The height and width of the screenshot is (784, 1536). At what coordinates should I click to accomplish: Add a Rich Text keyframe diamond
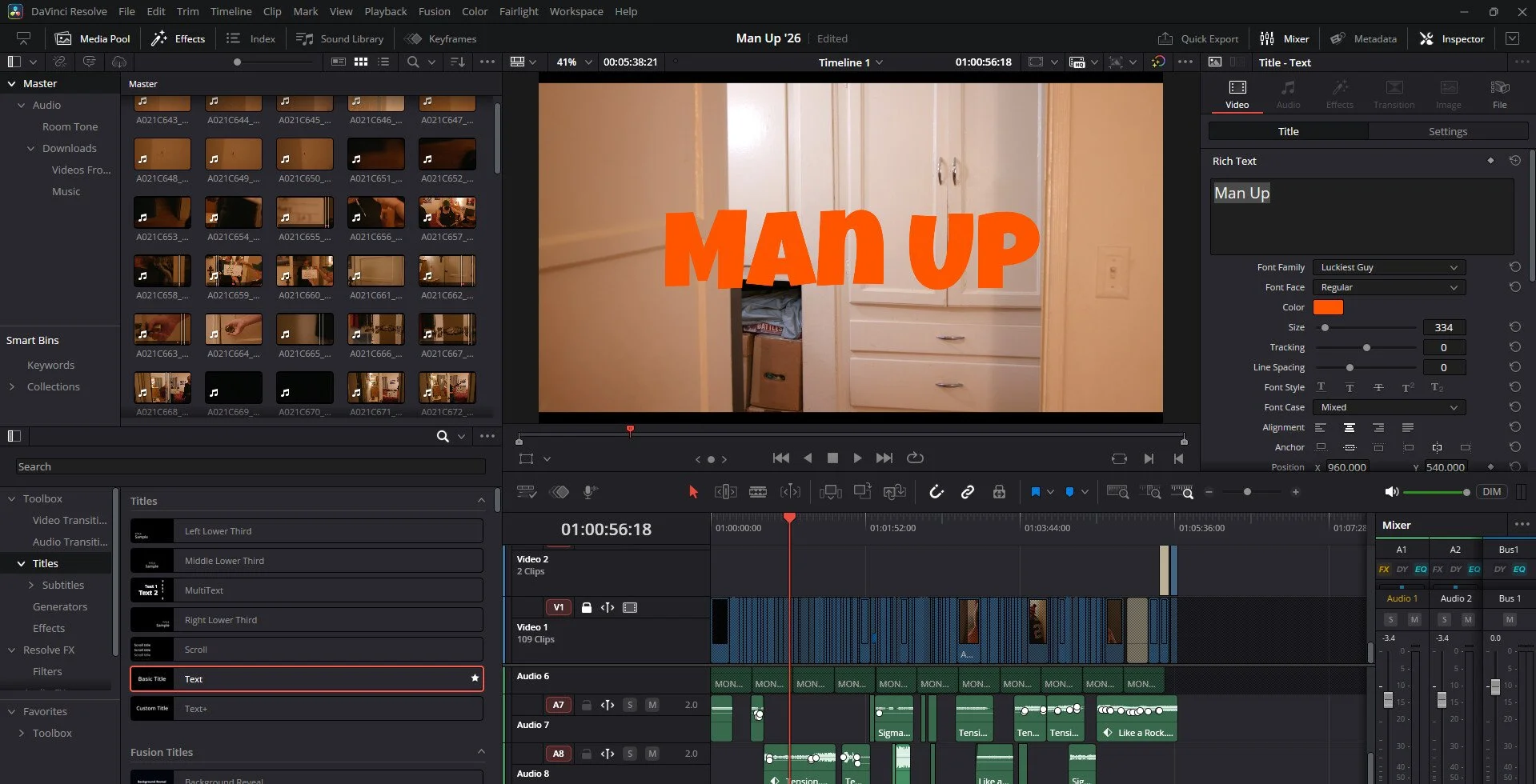(1490, 161)
